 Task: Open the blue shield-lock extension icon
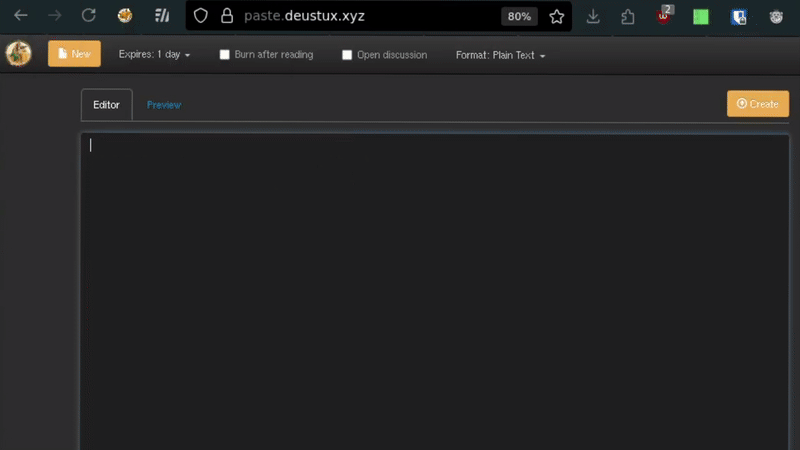pyautogui.click(x=739, y=17)
